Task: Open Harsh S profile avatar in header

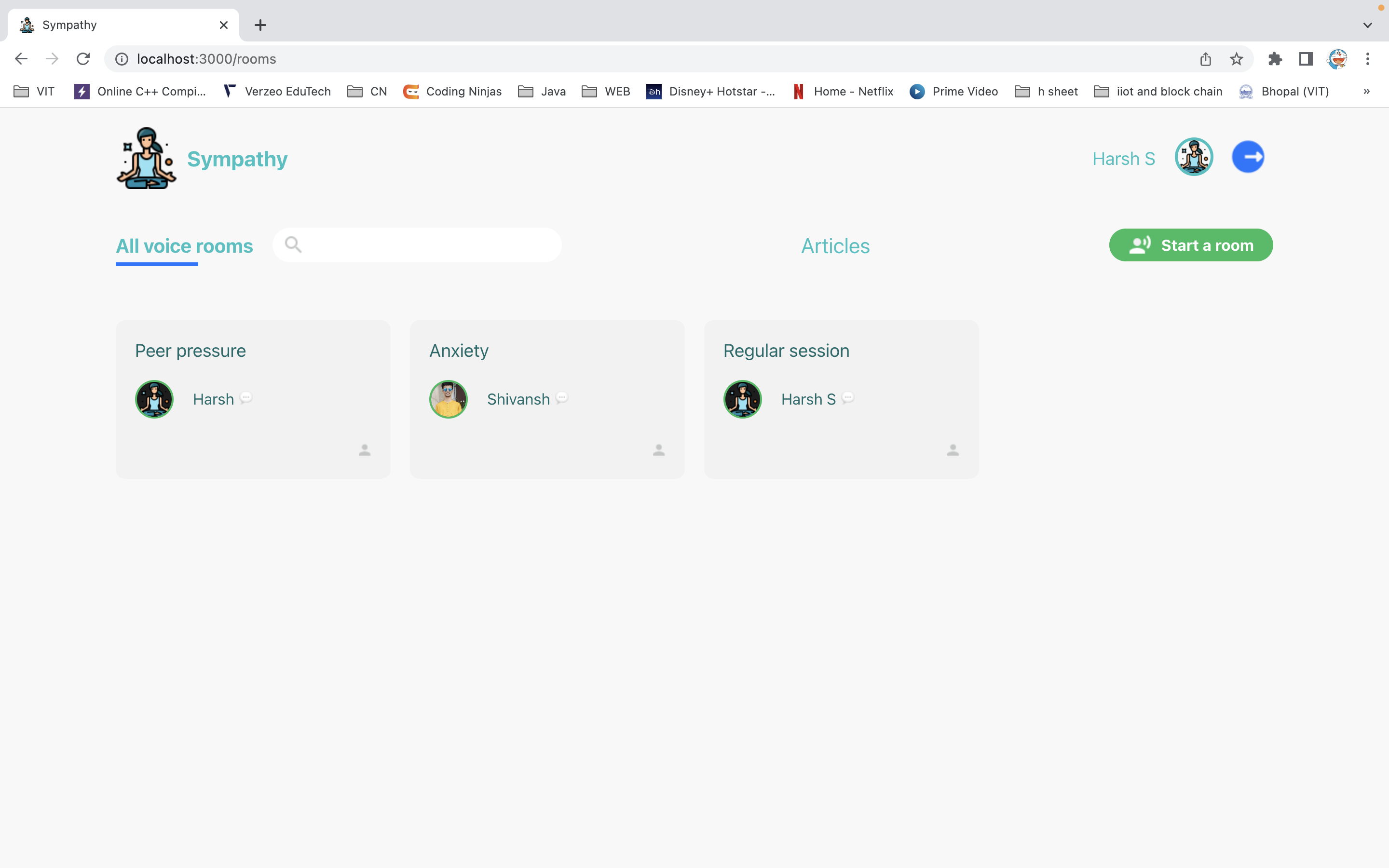Action: (1194, 157)
